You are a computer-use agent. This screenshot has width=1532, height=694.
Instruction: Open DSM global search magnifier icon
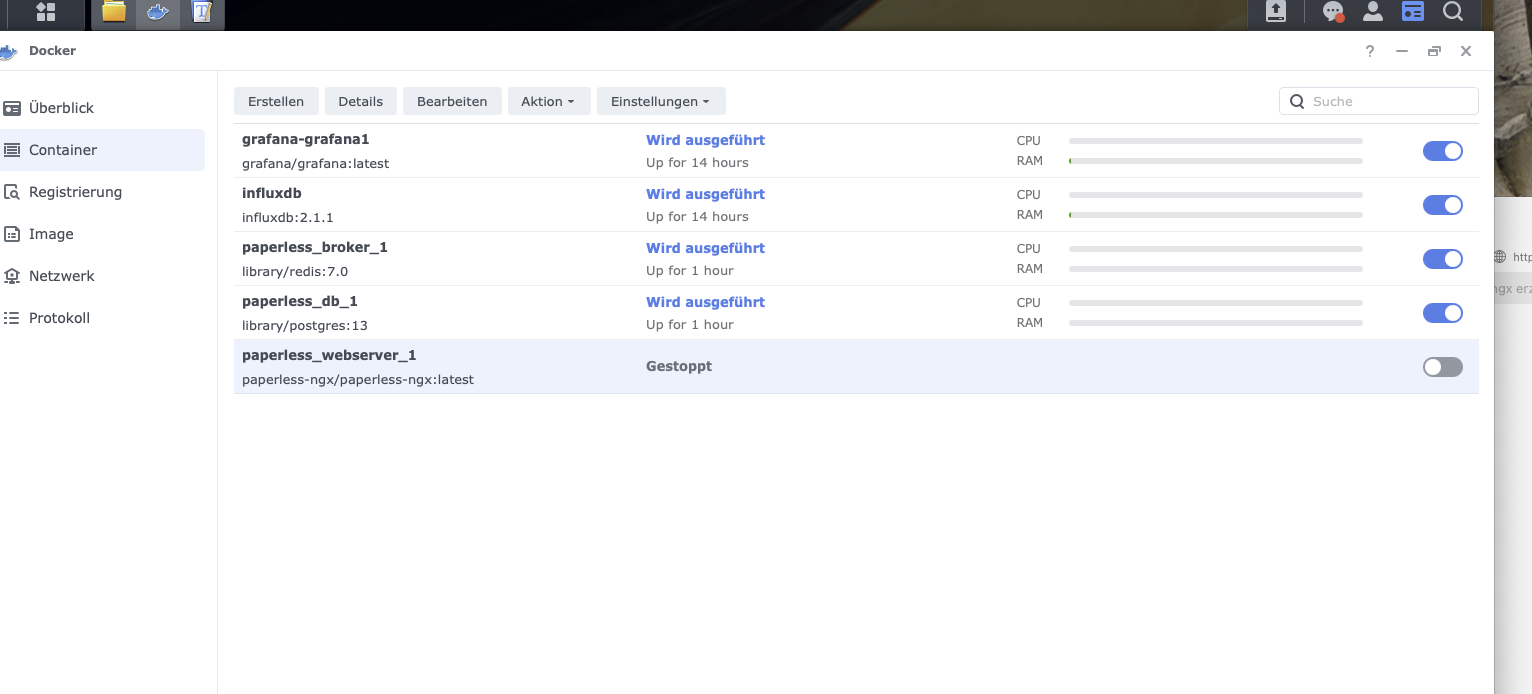1453,12
